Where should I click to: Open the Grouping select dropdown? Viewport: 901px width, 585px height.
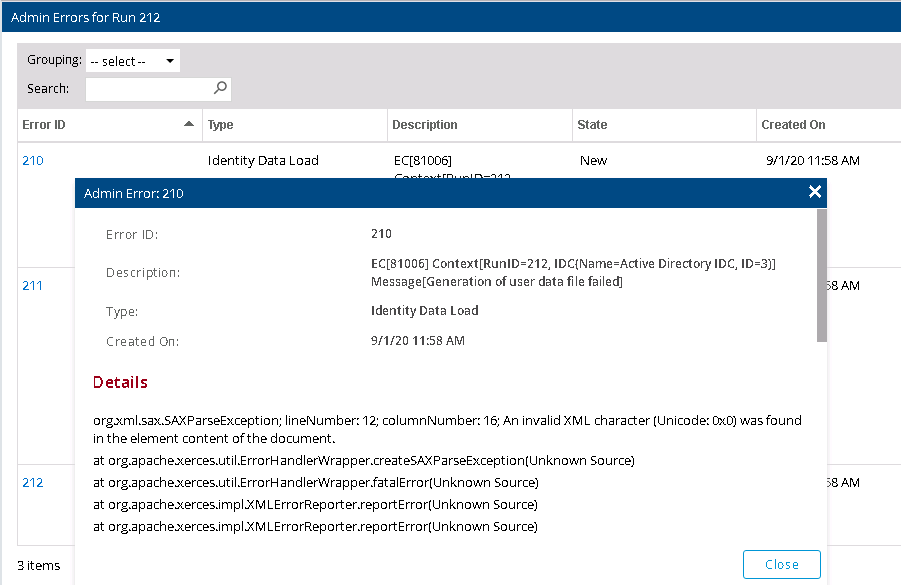click(x=132, y=61)
